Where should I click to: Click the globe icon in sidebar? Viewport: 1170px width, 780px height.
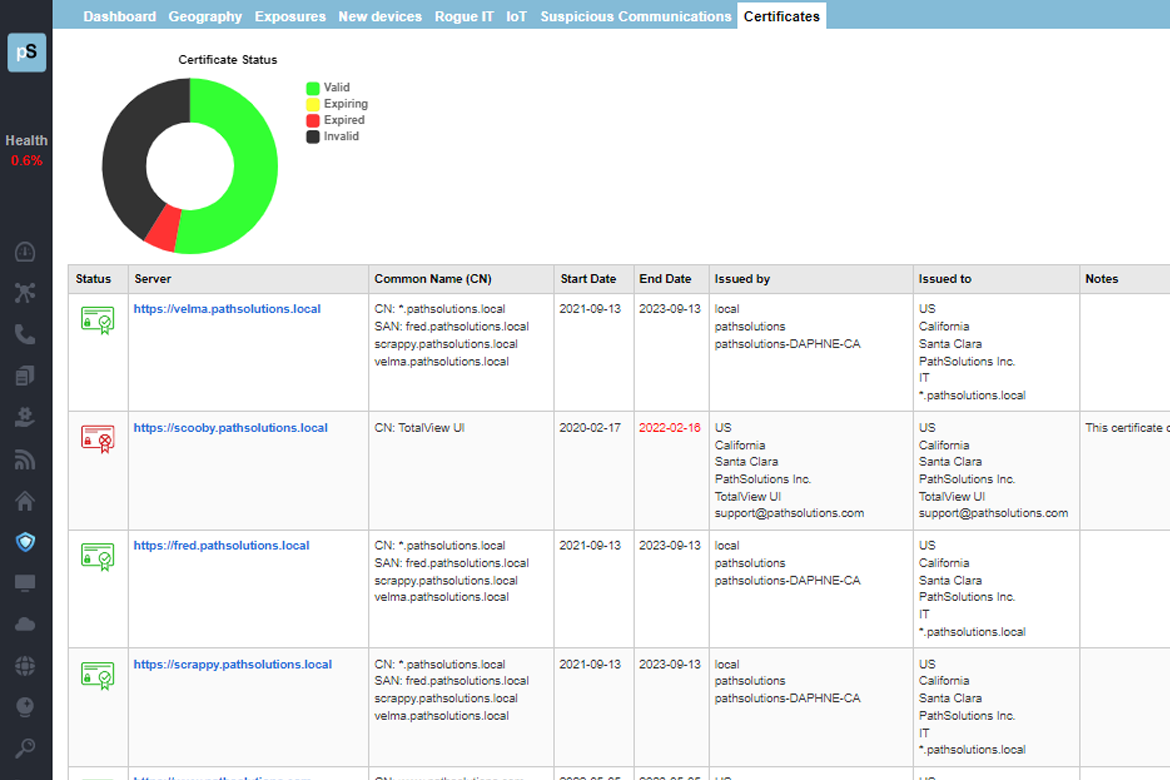click(25, 666)
